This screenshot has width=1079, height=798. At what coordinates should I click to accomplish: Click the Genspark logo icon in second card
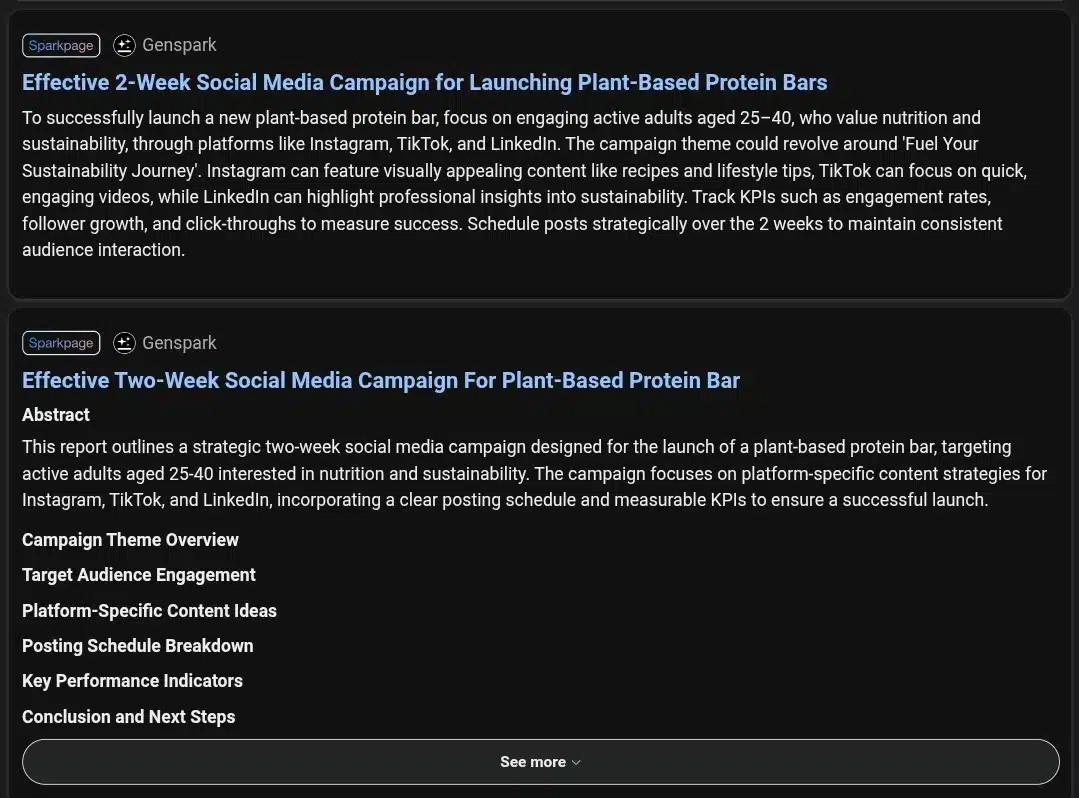[x=124, y=343]
